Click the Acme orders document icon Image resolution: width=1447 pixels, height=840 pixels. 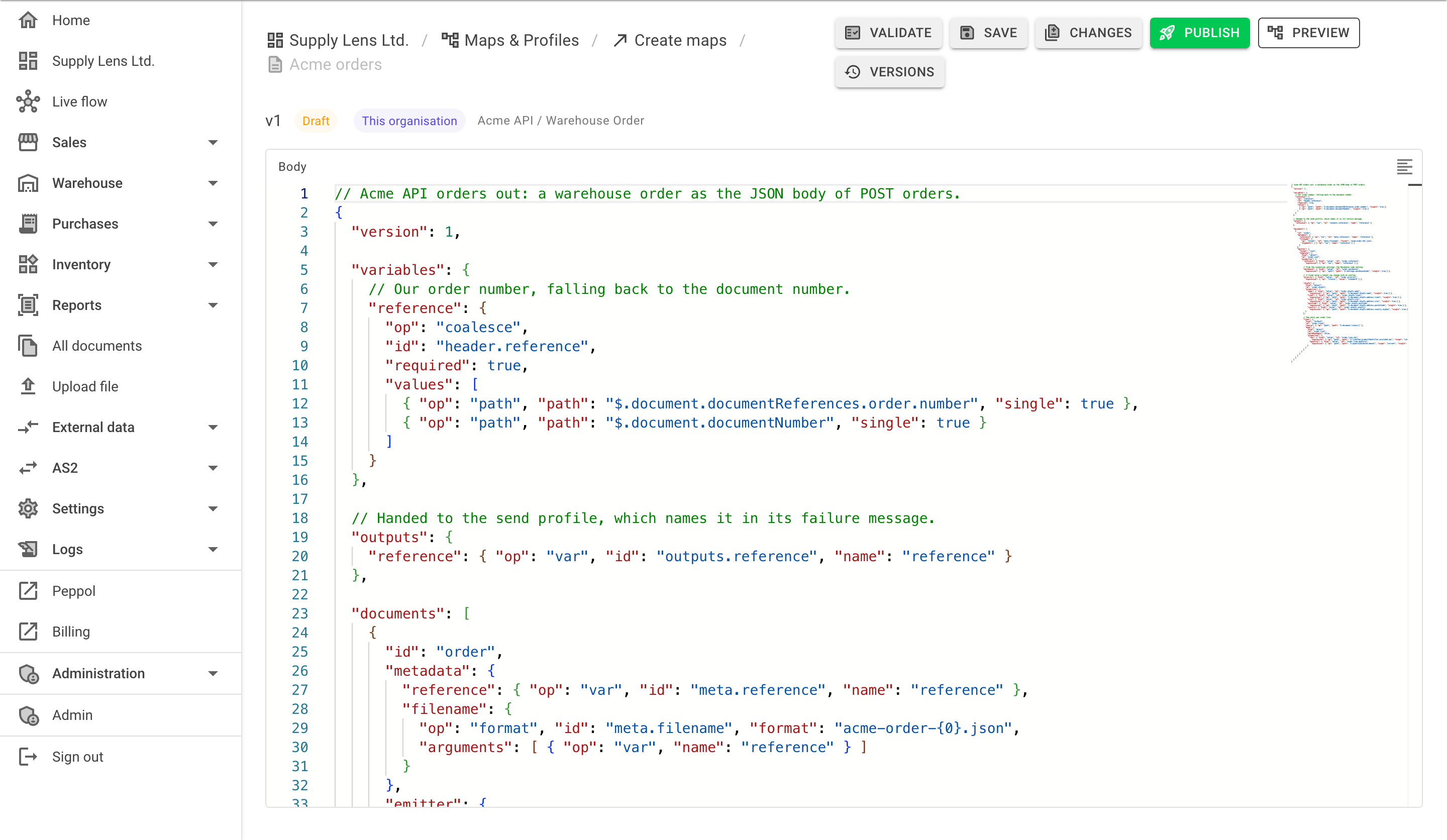click(275, 64)
